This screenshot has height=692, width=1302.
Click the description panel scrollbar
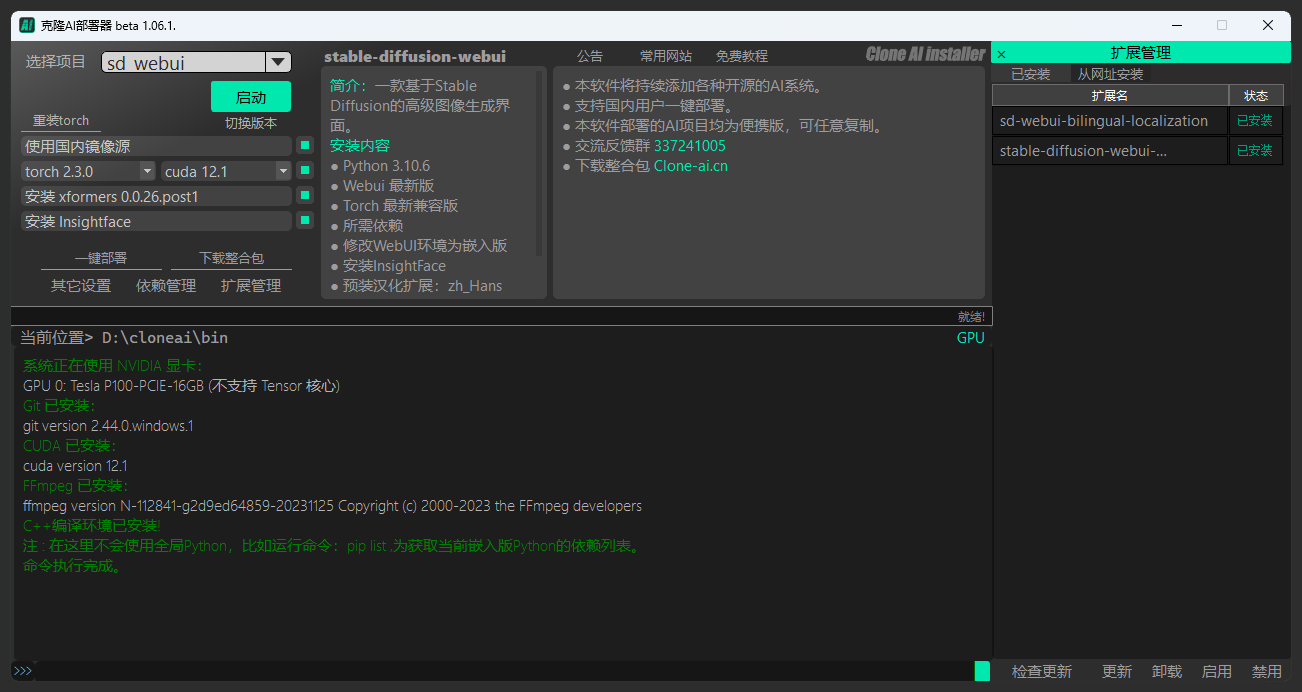[x=540, y=163]
